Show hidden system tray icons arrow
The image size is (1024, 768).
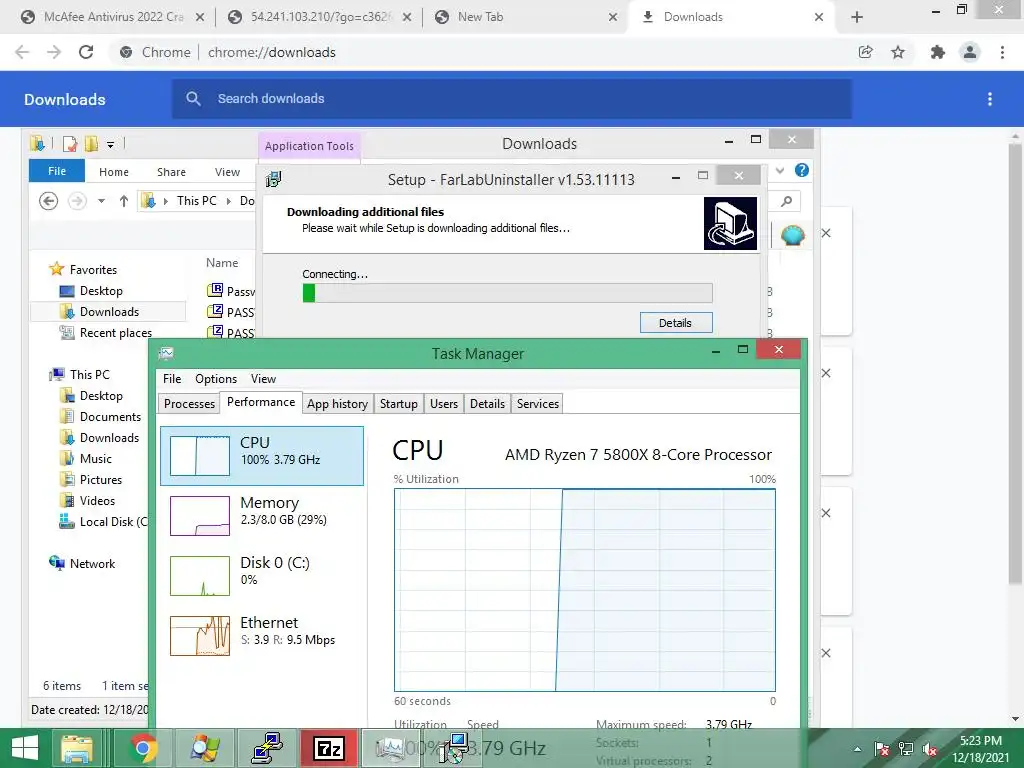click(x=857, y=749)
